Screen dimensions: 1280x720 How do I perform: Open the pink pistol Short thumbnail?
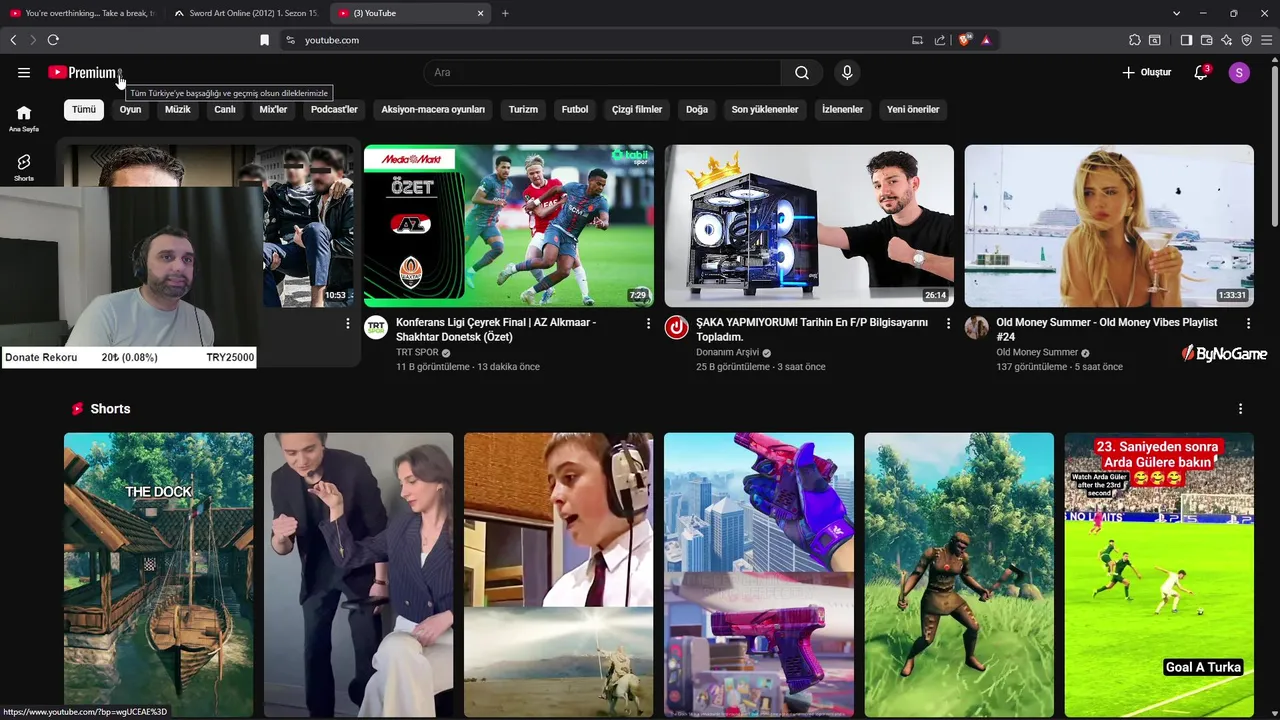tap(759, 575)
